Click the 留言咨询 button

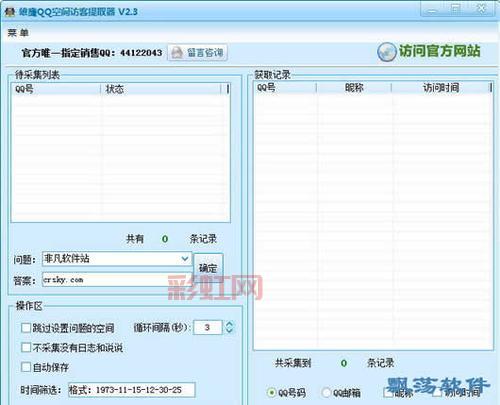click(198, 52)
